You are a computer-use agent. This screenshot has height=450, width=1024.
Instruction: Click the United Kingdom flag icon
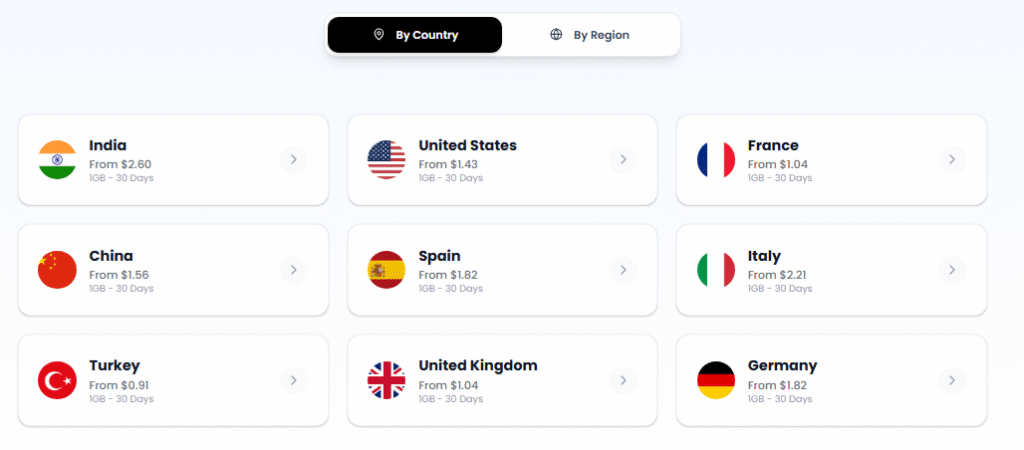point(386,380)
